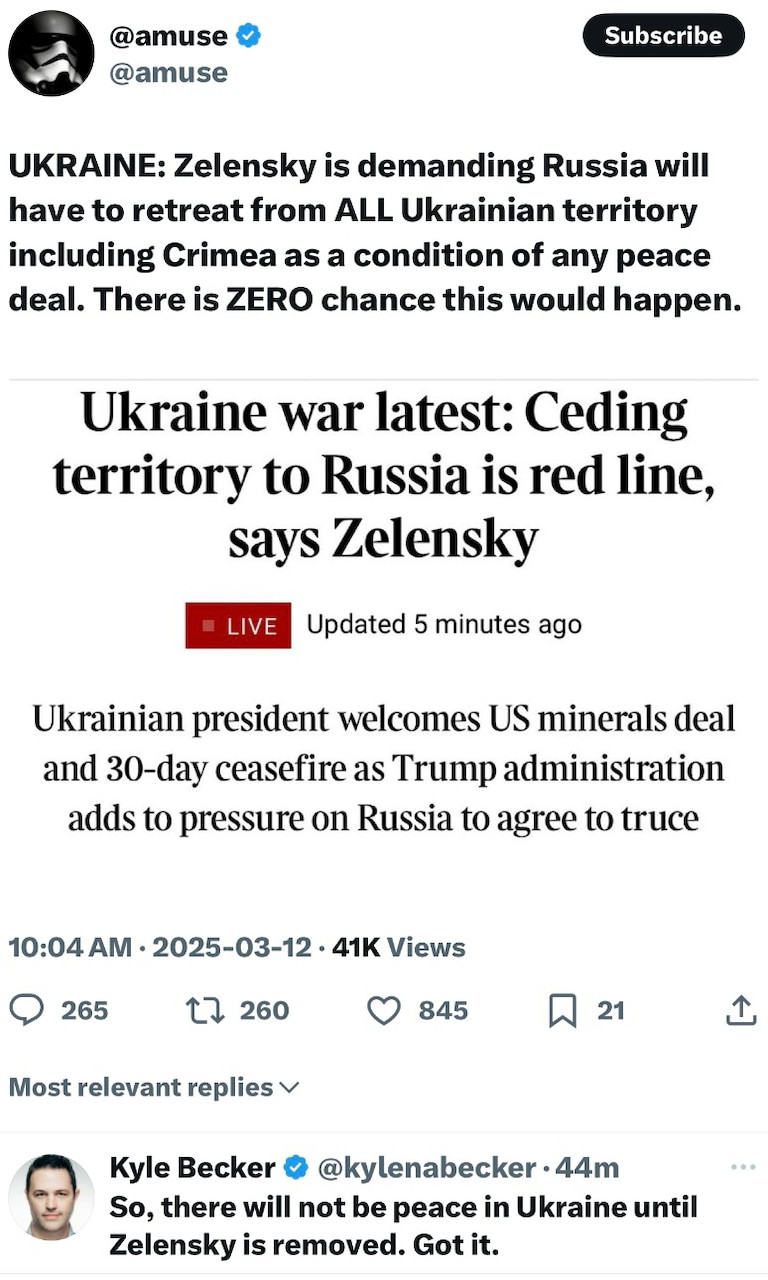768x1280 pixels.
Task: Tap the share upload icon
Action: [x=740, y=1011]
